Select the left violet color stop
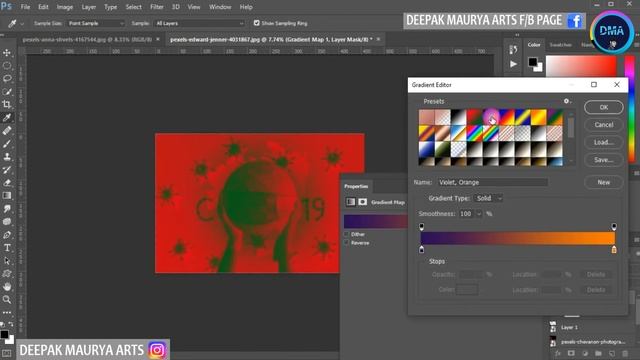This screenshot has width=640, height=360. point(422,249)
